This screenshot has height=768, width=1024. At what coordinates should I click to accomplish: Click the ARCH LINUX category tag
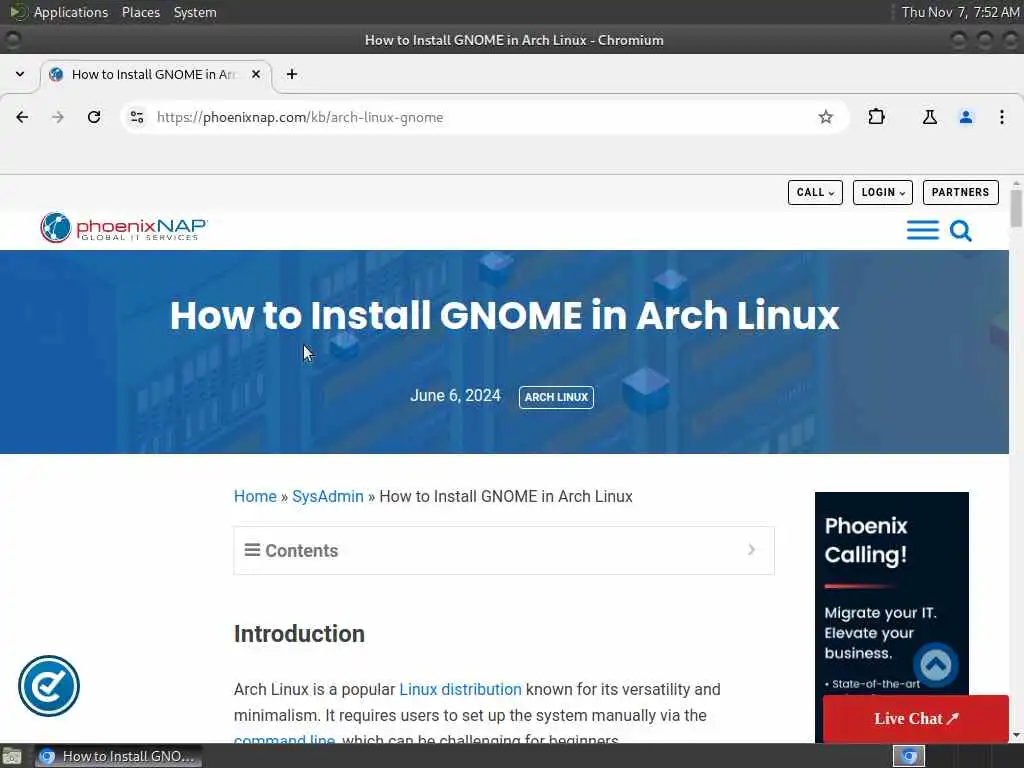pos(556,397)
